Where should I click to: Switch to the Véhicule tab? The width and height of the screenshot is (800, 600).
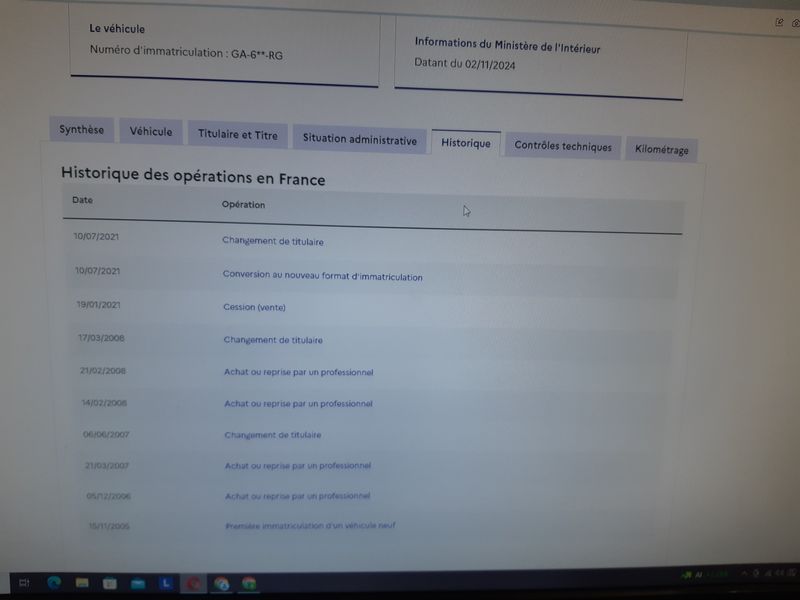point(151,132)
